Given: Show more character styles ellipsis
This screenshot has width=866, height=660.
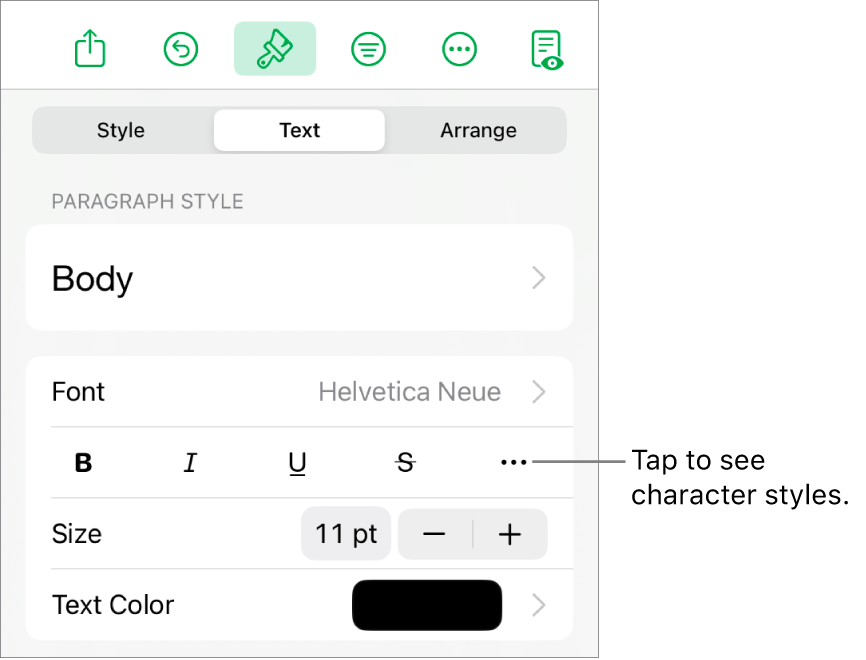Looking at the screenshot, I should coord(512,463).
